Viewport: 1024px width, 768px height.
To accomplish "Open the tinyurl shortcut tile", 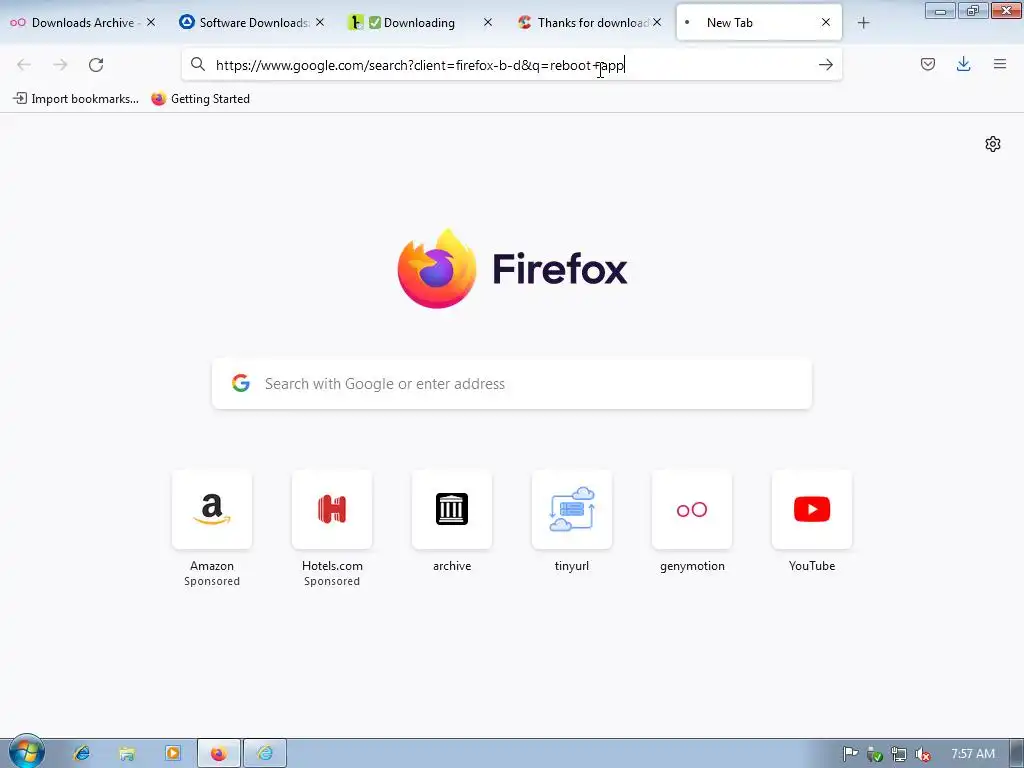I will tap(572, 509).
